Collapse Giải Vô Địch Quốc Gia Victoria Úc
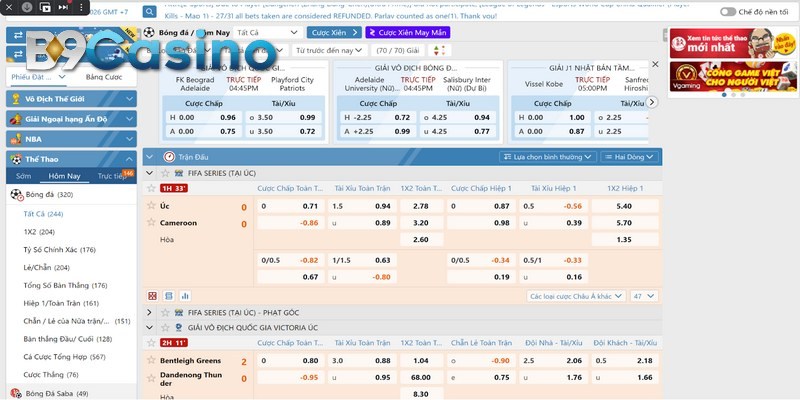This screenshot has width=800, height=400. click(x=149, y=328)
